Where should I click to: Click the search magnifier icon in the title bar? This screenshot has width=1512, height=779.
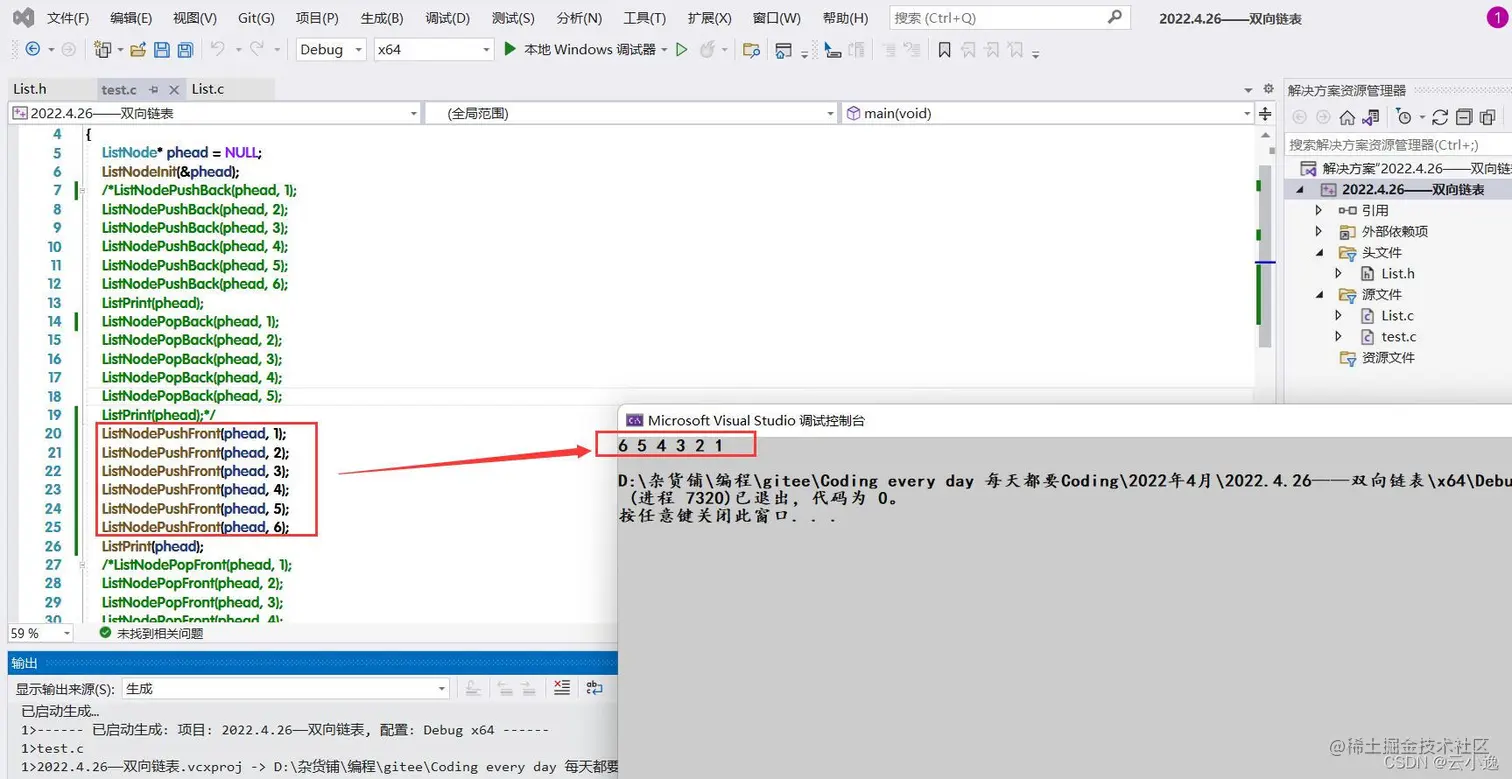pos(1115,17)
